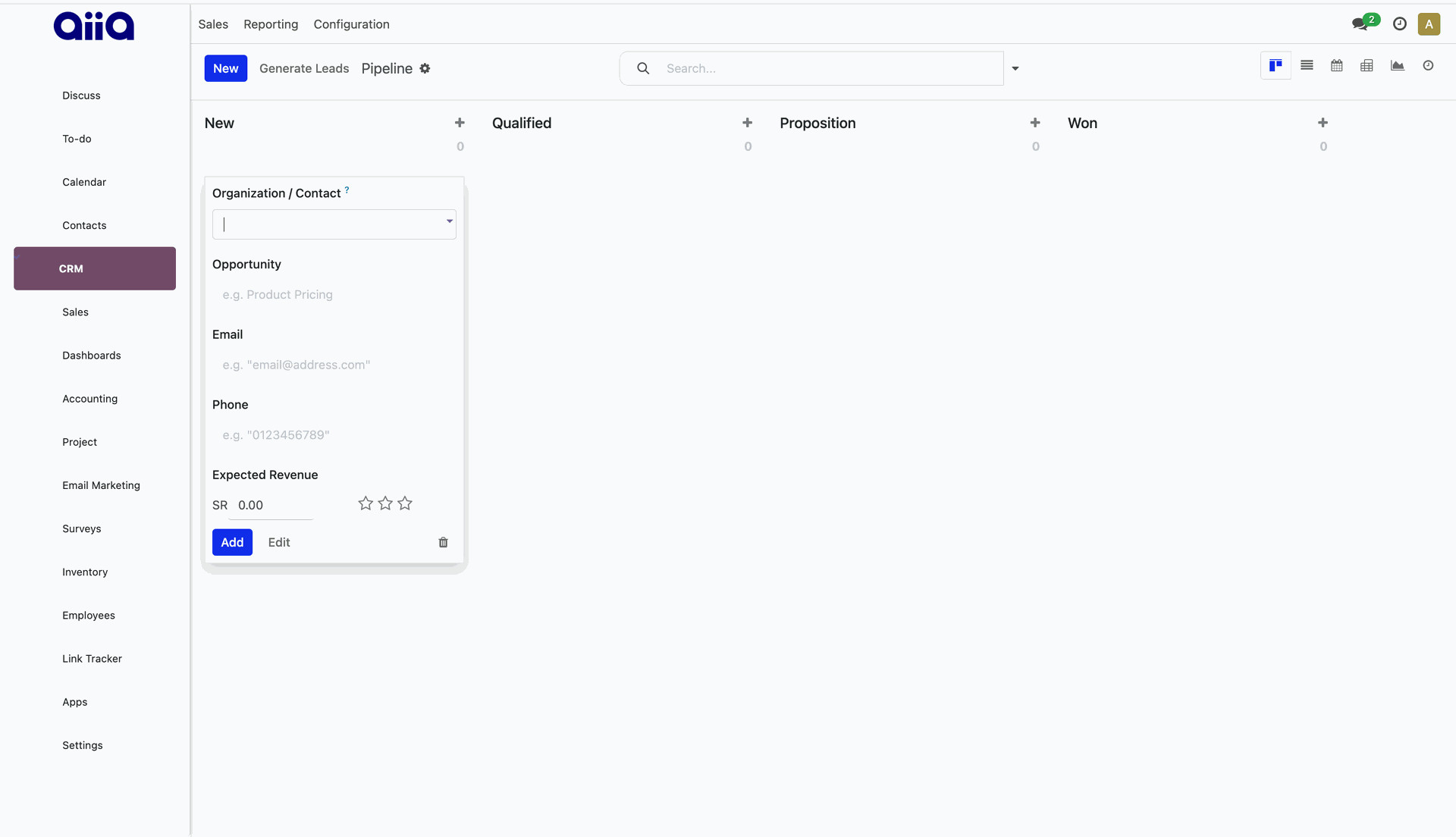Image resolution: width=1456 pixels, height=837 pixels.
Task: Delete quick-create card with trash icon
Action: pos(443,542)
